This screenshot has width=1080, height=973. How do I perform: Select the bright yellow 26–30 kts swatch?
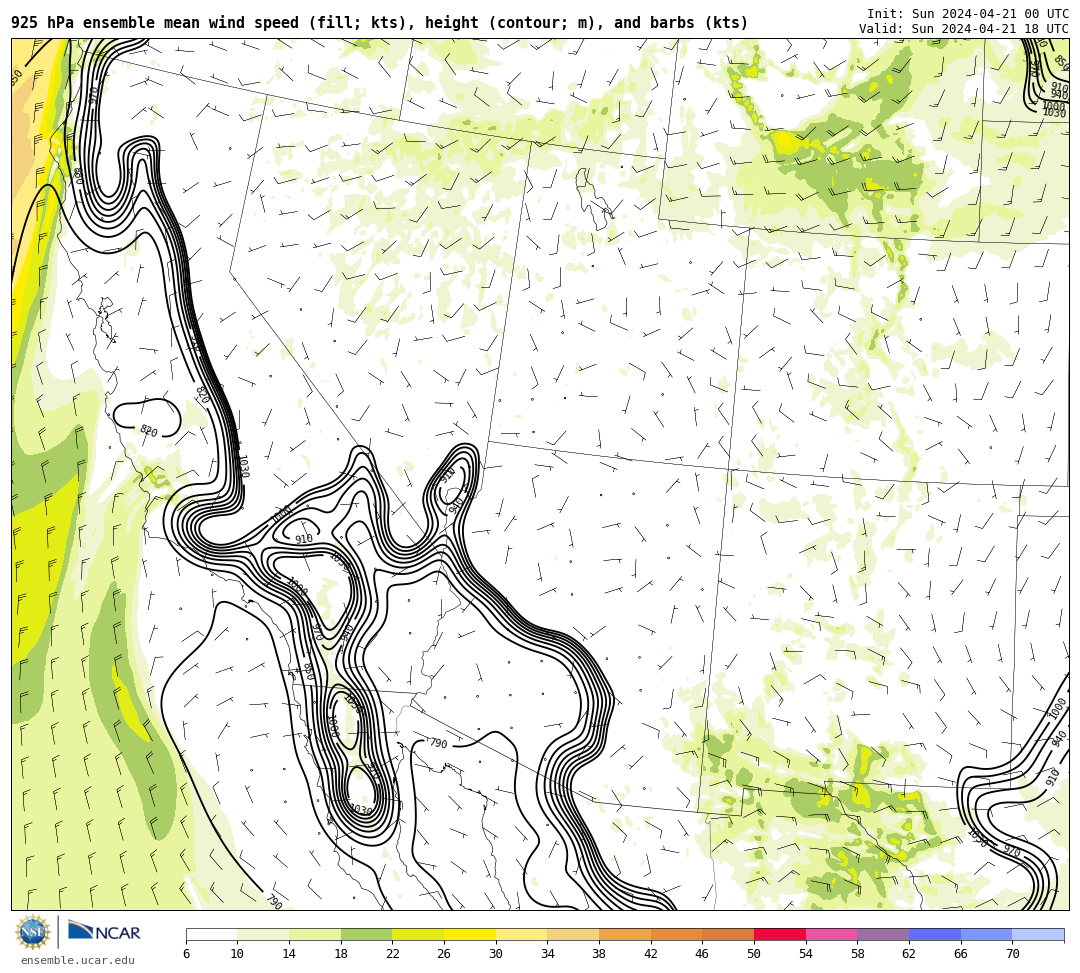tap(470, 934)
